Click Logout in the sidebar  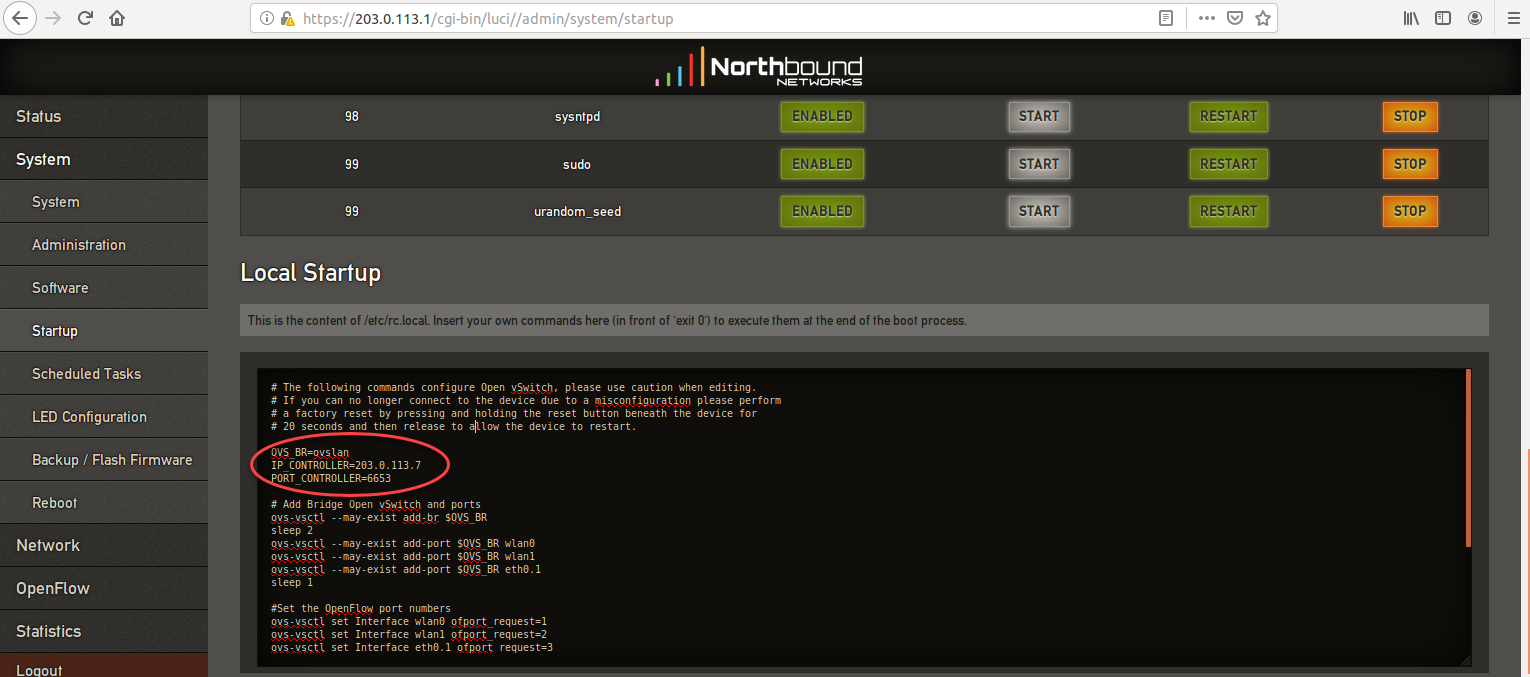(104, 666)
